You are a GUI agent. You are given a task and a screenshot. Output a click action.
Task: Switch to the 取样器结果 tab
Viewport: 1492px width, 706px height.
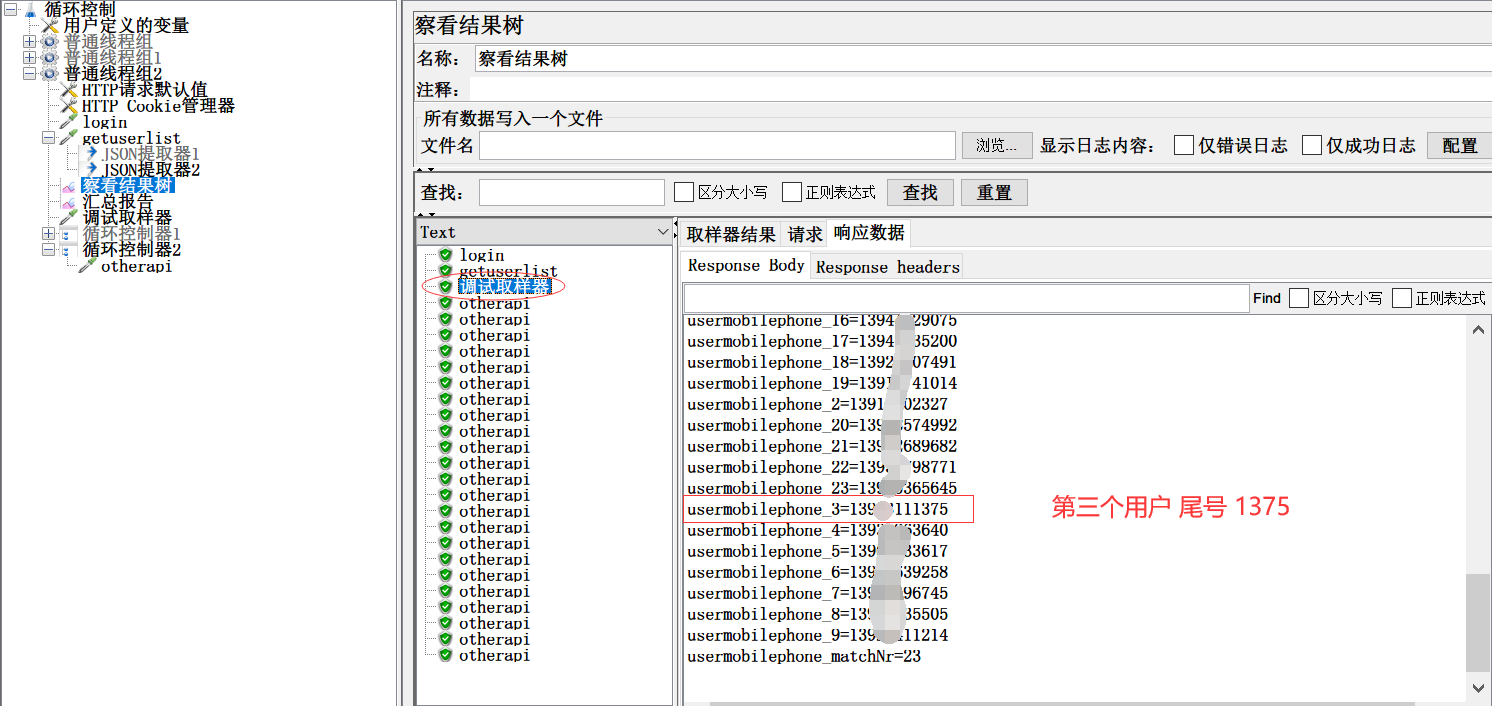tap(730, 235)
